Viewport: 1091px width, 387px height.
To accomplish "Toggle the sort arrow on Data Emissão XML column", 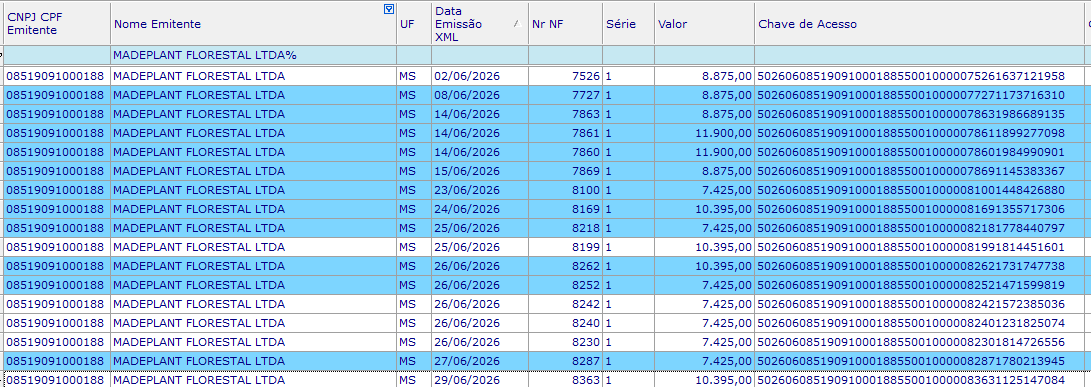I will pos(516,24).
